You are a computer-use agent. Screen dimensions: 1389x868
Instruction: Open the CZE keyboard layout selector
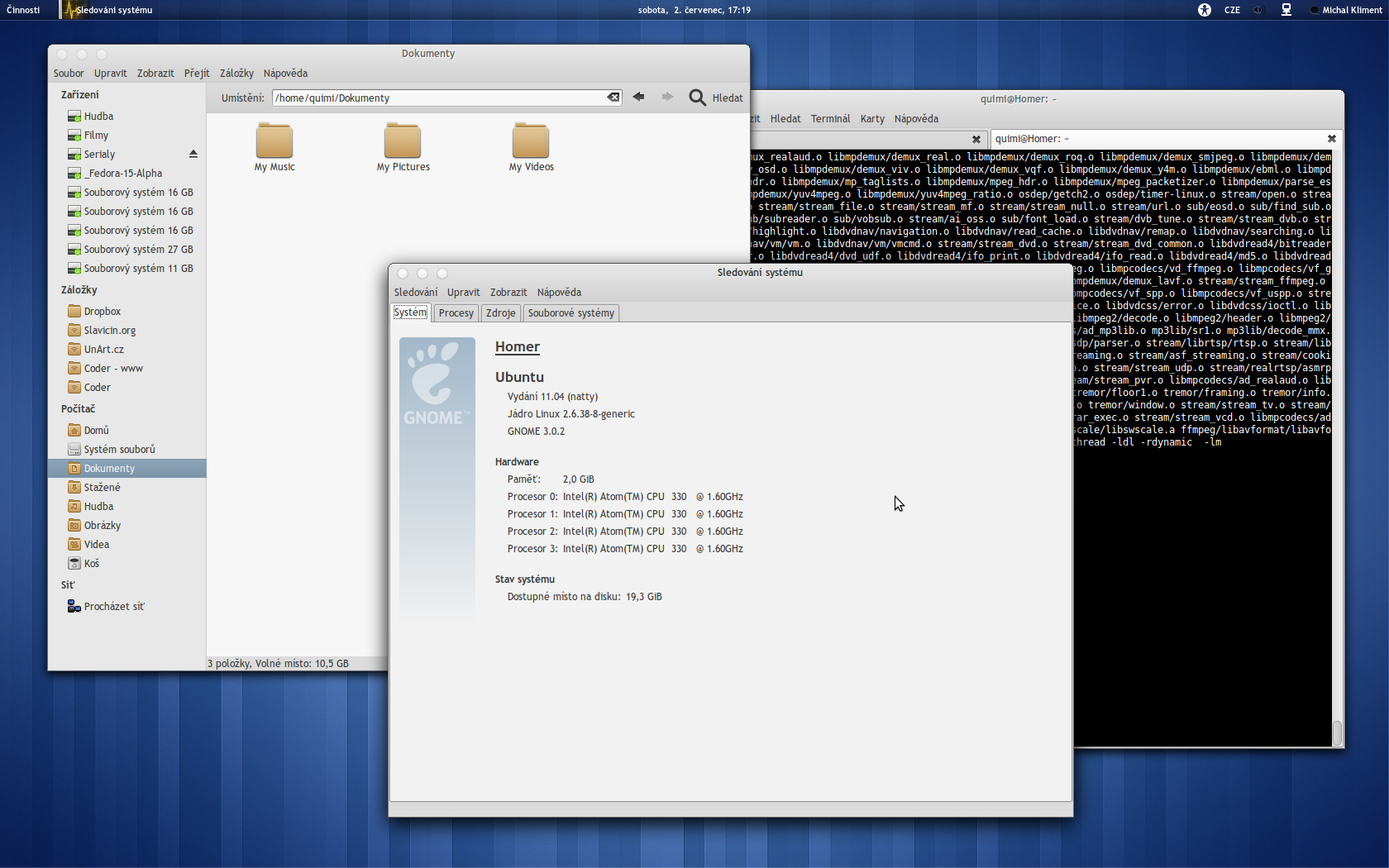[1232, 10]
